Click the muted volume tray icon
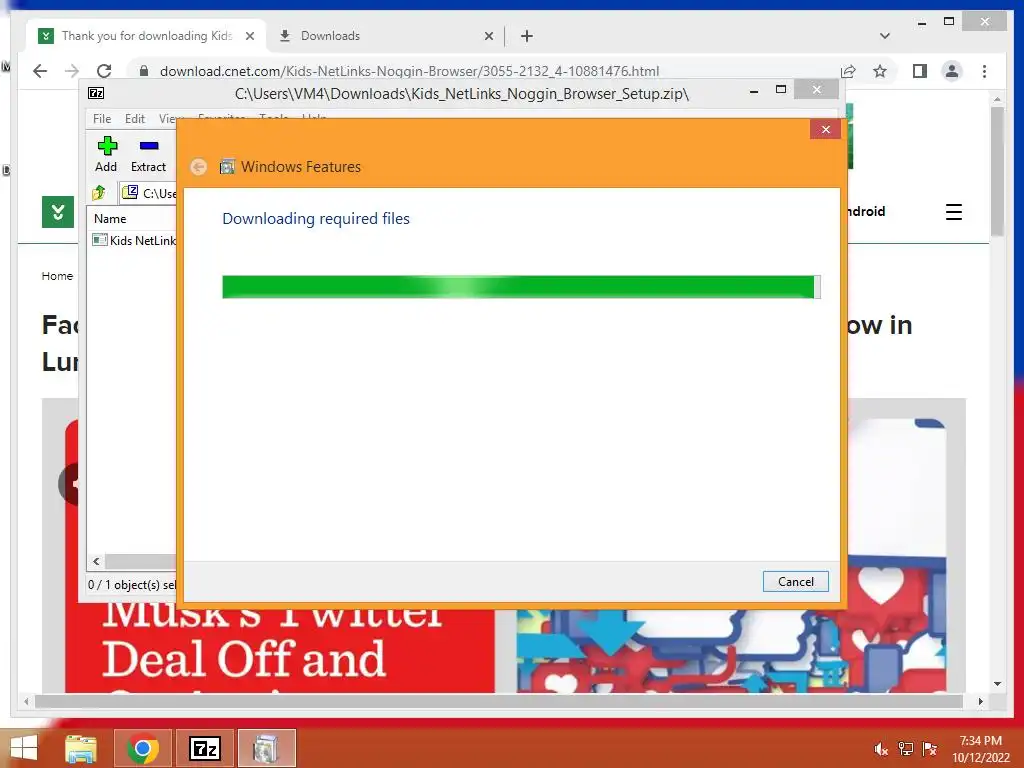1024x768 pixels. (881, 749)
